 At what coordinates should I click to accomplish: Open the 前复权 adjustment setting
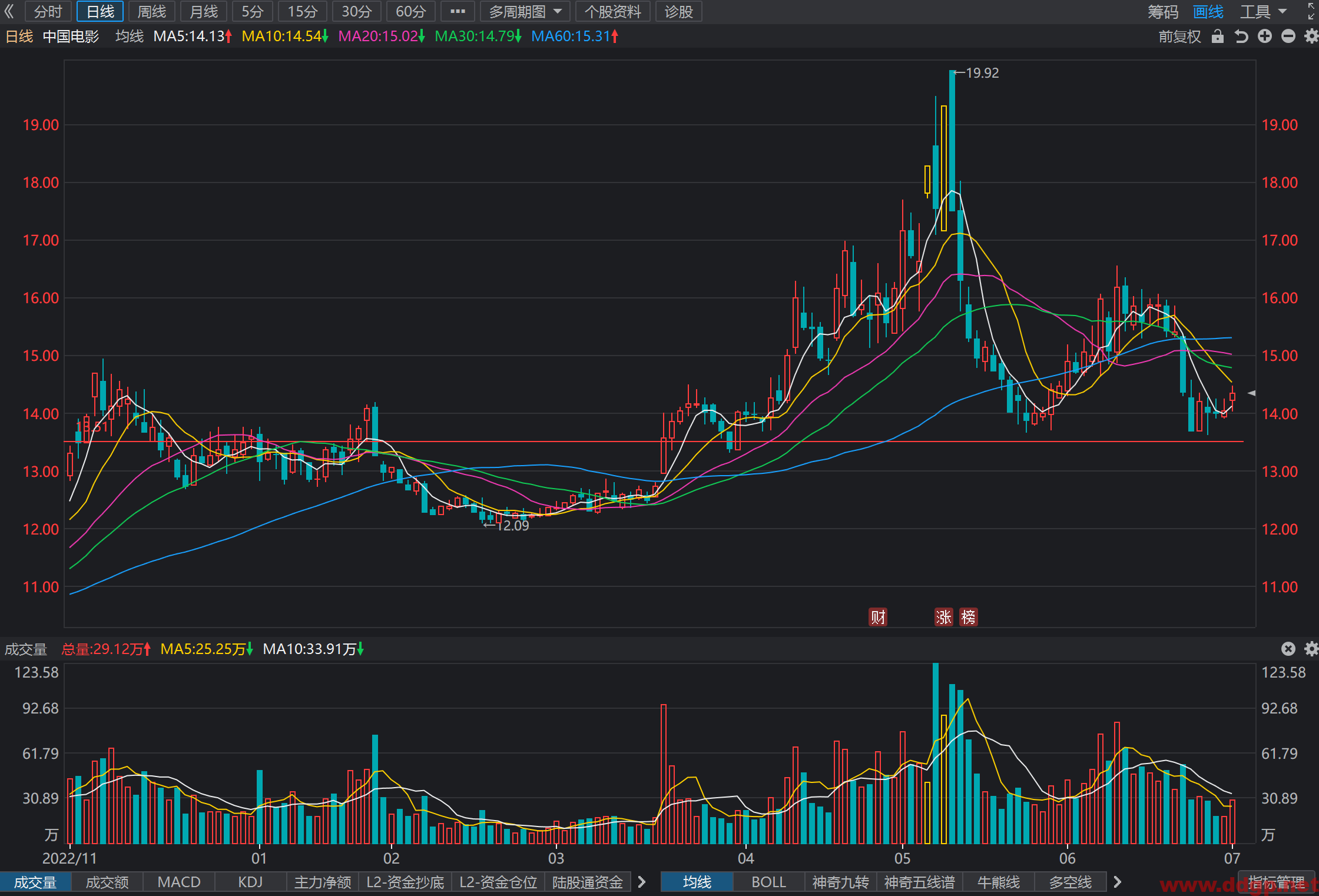(1179, 36)
